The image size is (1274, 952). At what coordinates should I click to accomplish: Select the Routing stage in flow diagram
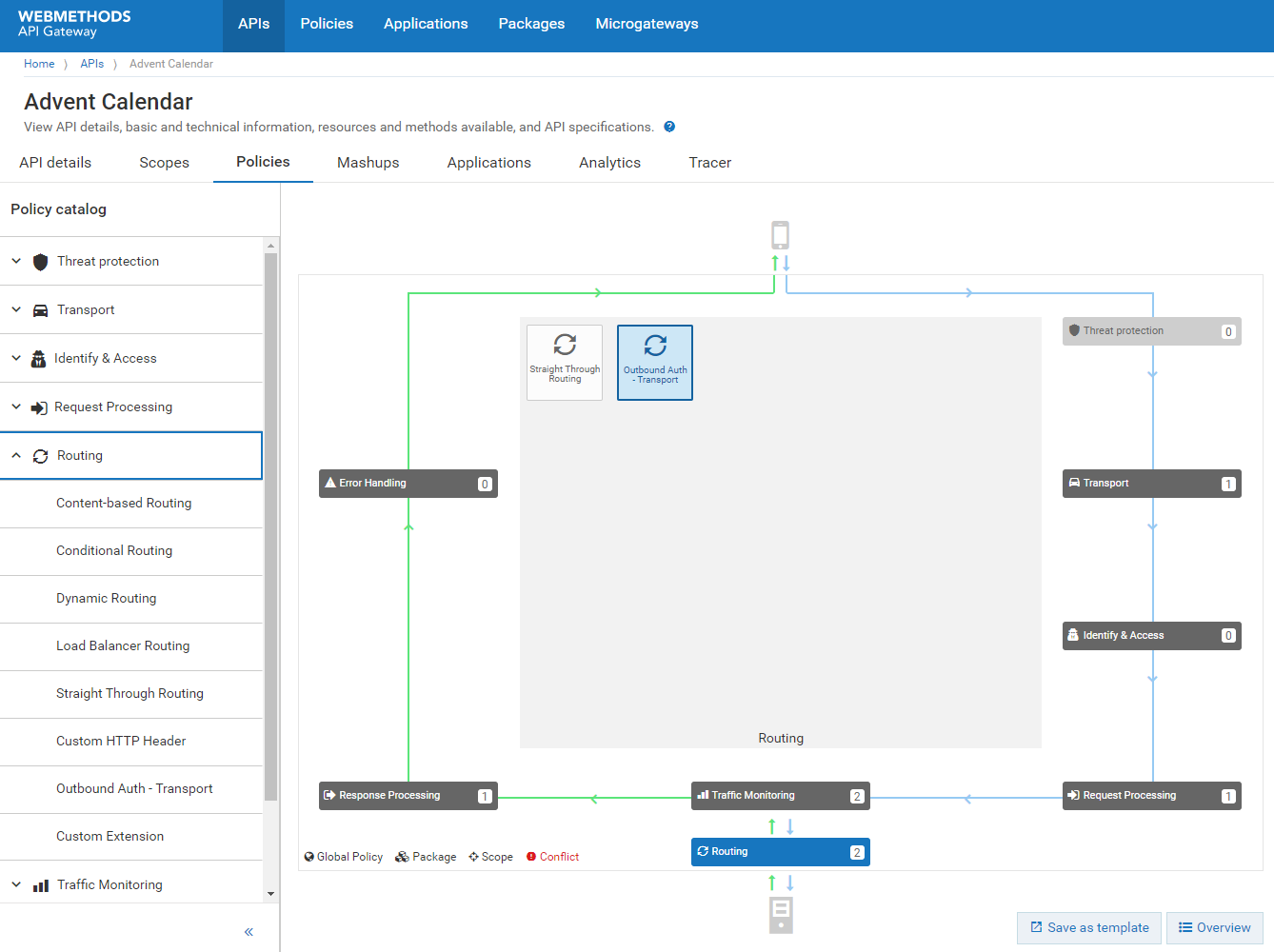(x=780, y=852)
